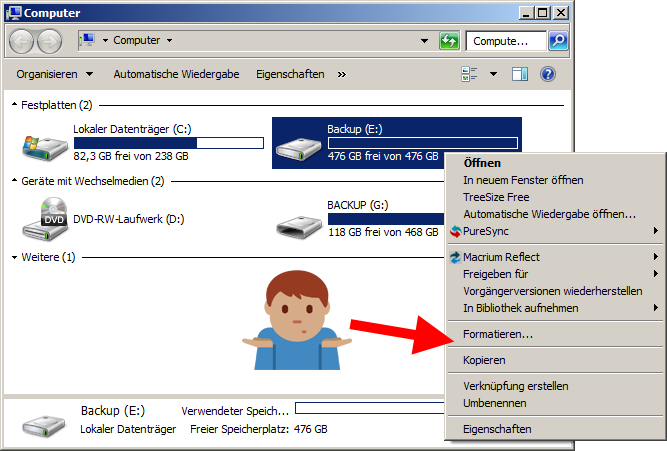Click the Computer title bar icon
667x451 pixels.
[14, 13]
